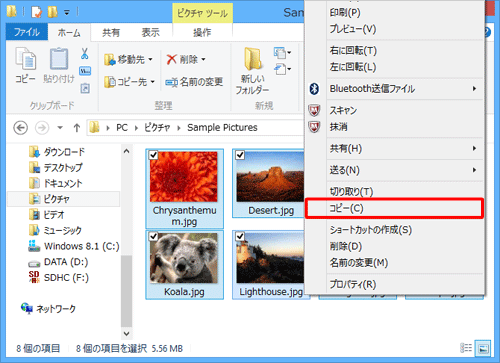Open the recent locations dropdown arrow
Screen dimensions: 500x363
coord(60,128)
